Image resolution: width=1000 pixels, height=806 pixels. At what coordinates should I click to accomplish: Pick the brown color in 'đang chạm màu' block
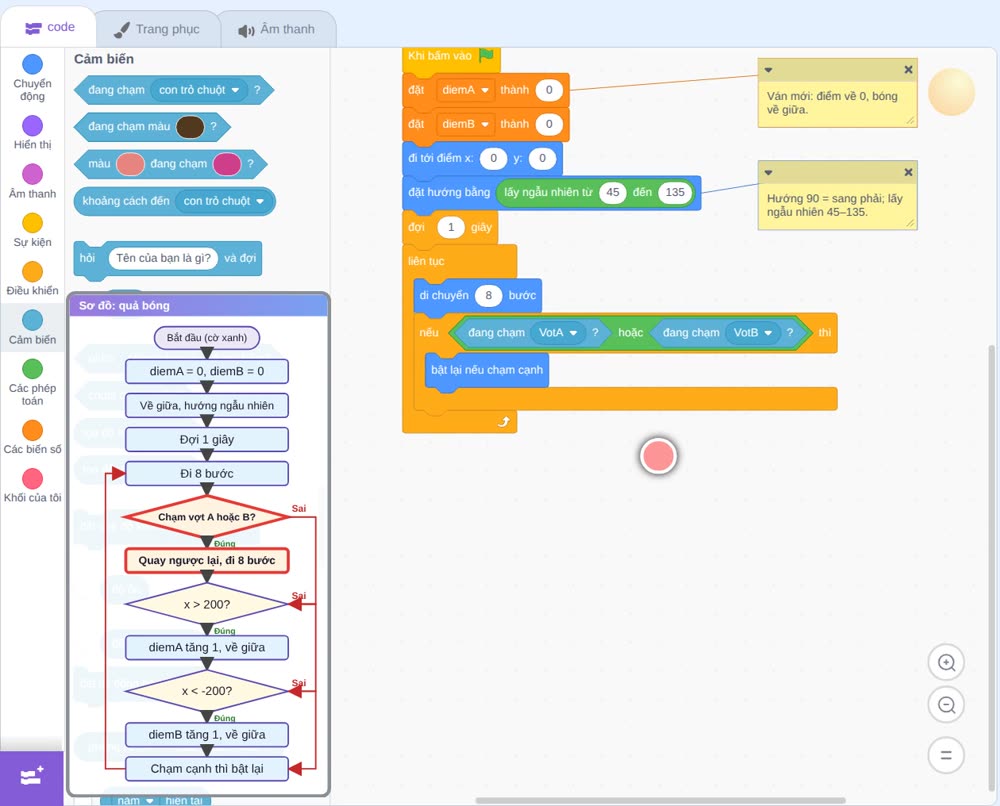189,127
